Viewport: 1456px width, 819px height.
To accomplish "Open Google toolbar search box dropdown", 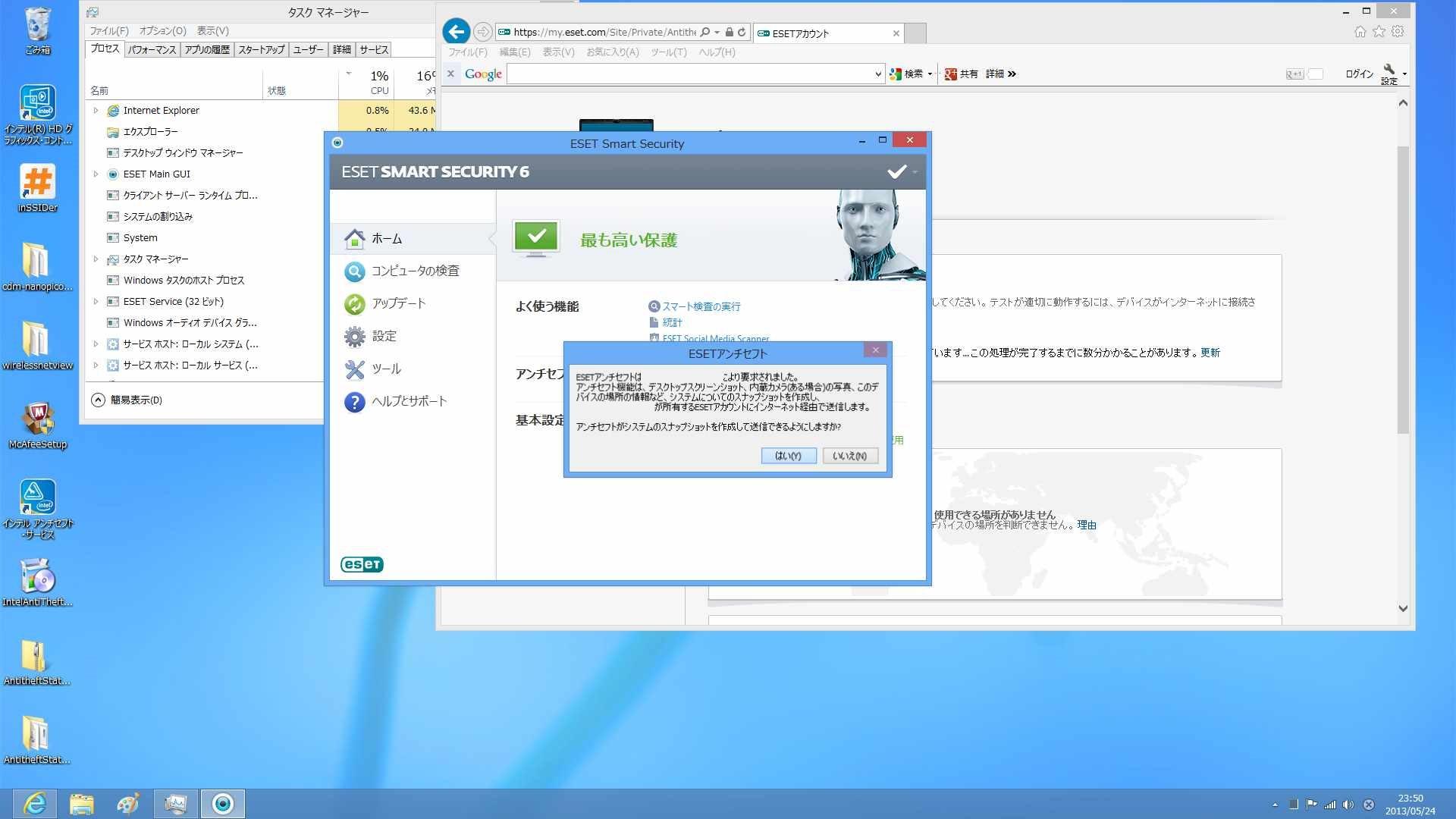I will coord(877,74).
